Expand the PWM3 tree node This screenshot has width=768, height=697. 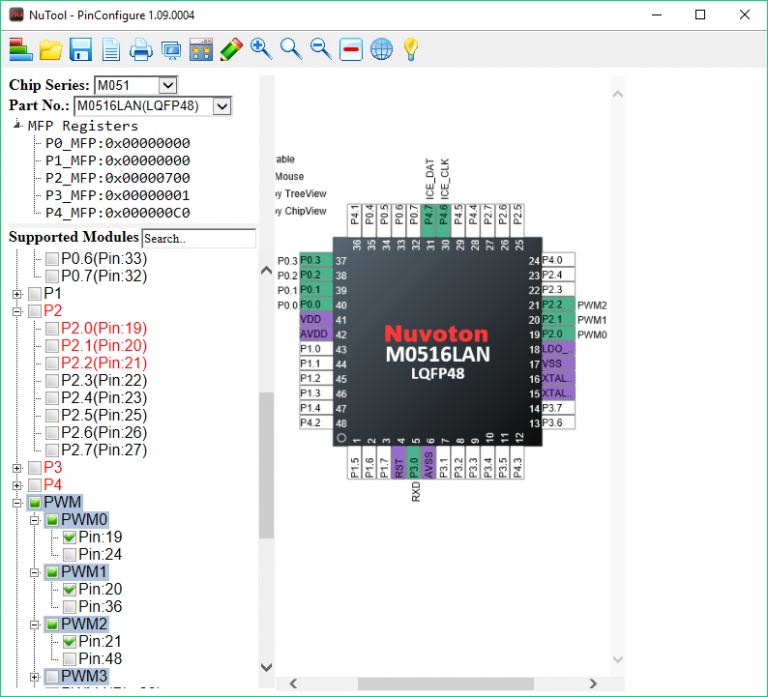(34, 677)
